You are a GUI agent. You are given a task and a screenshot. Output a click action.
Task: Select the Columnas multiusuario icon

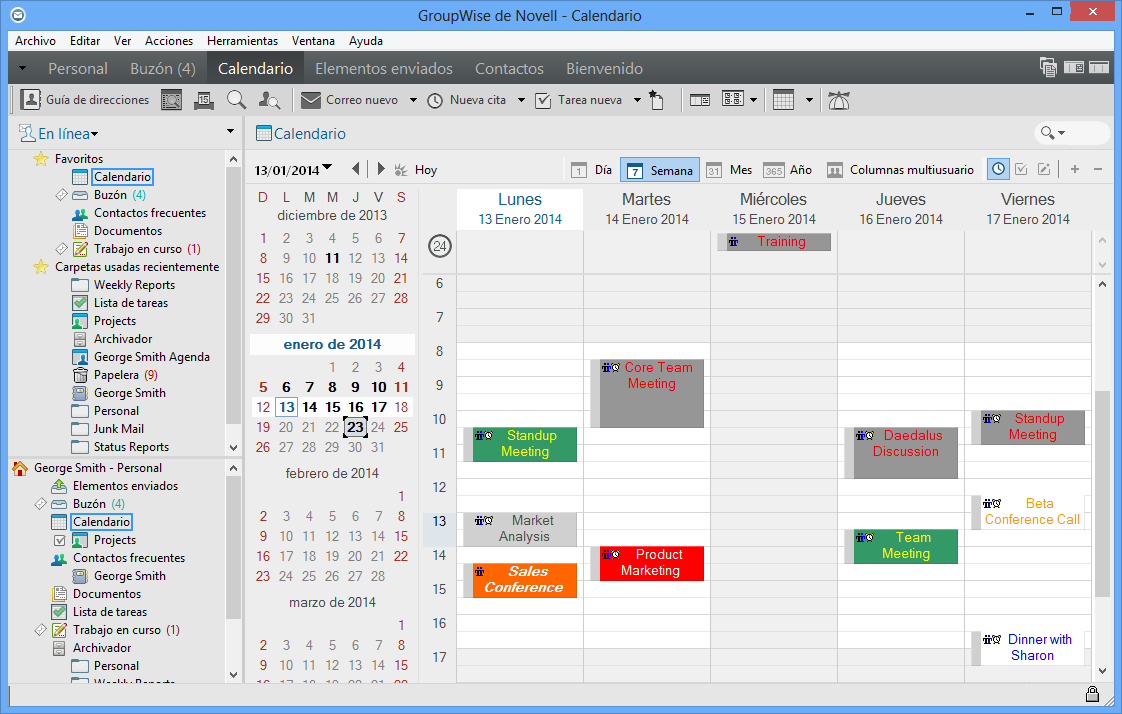[x=835, y=169]
